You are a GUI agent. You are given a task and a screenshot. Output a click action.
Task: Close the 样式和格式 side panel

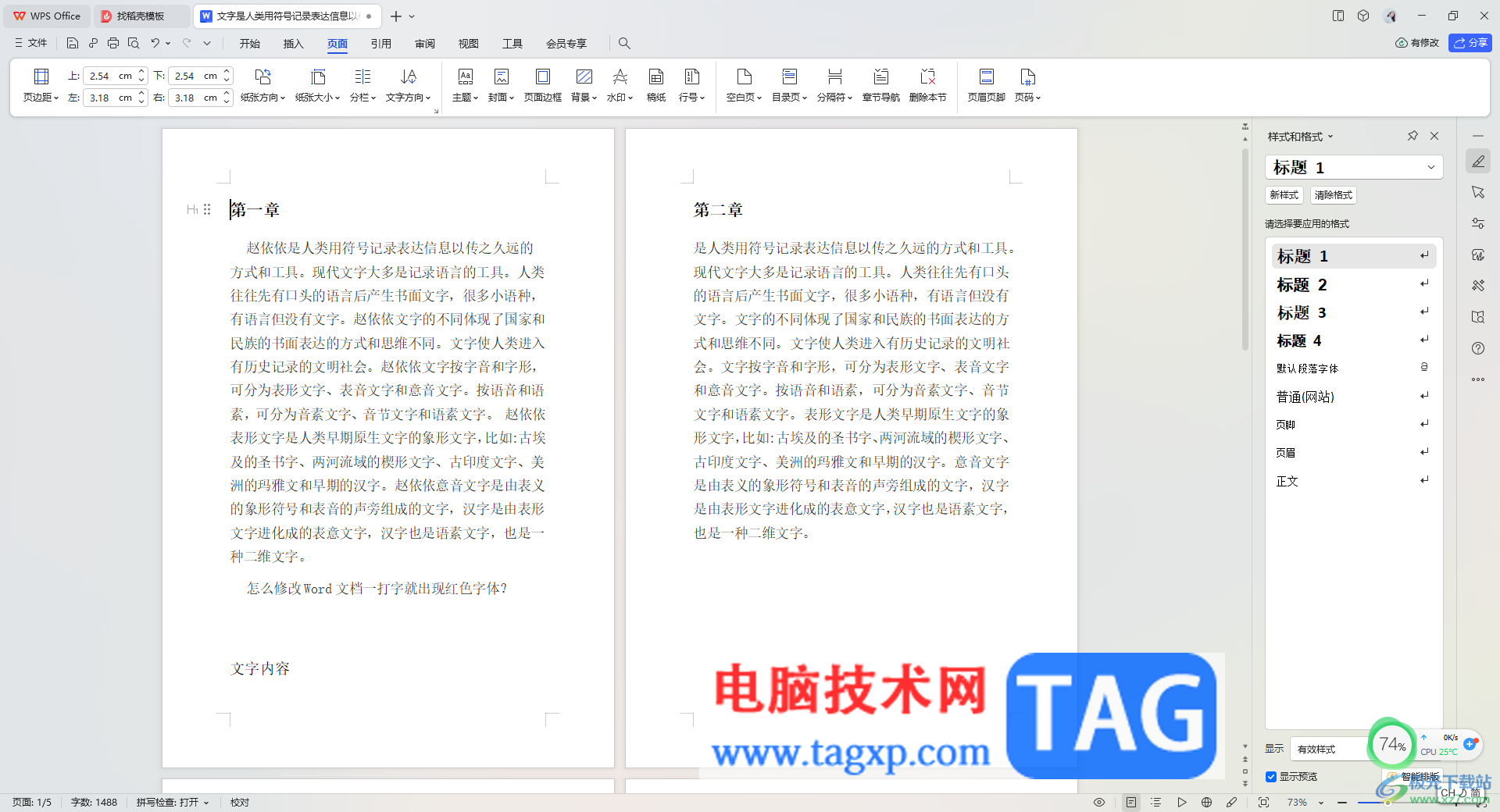coord(1434,136)
